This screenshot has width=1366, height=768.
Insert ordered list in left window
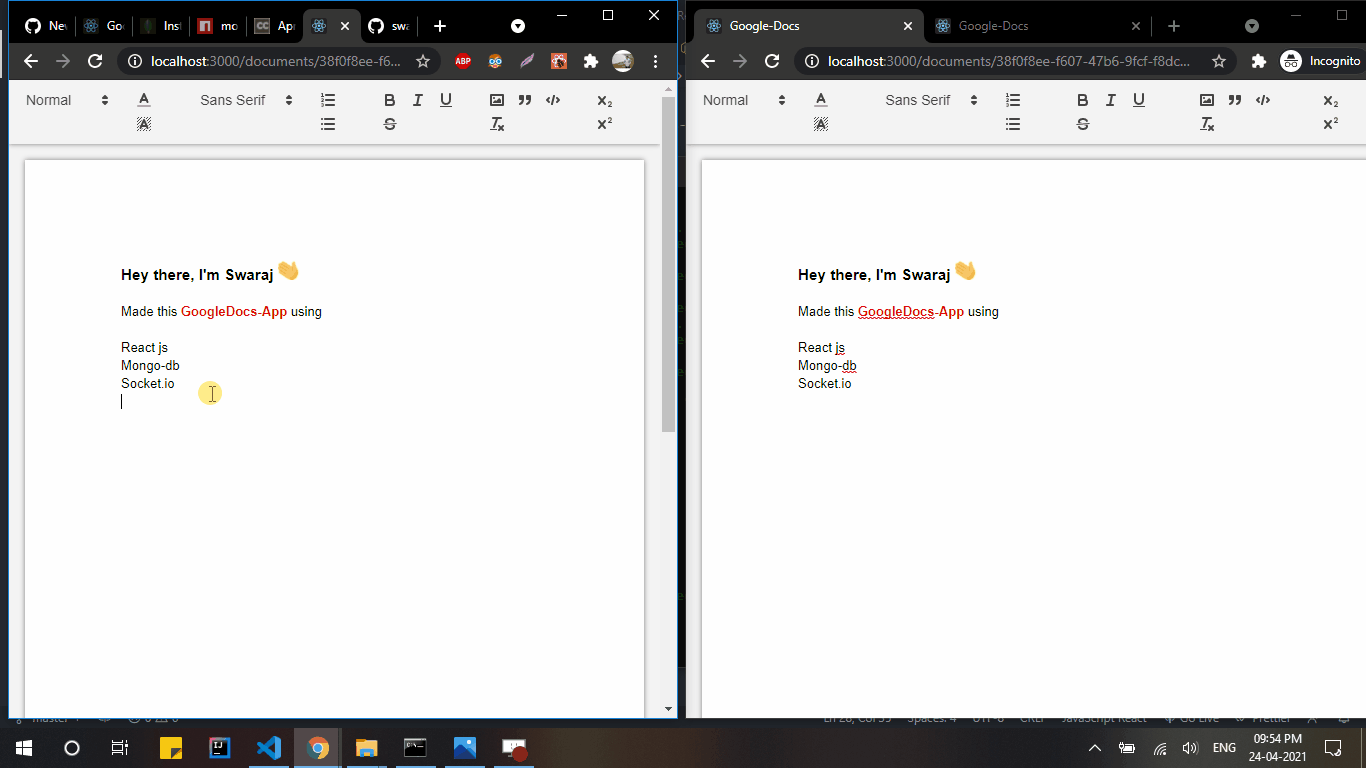328,100
